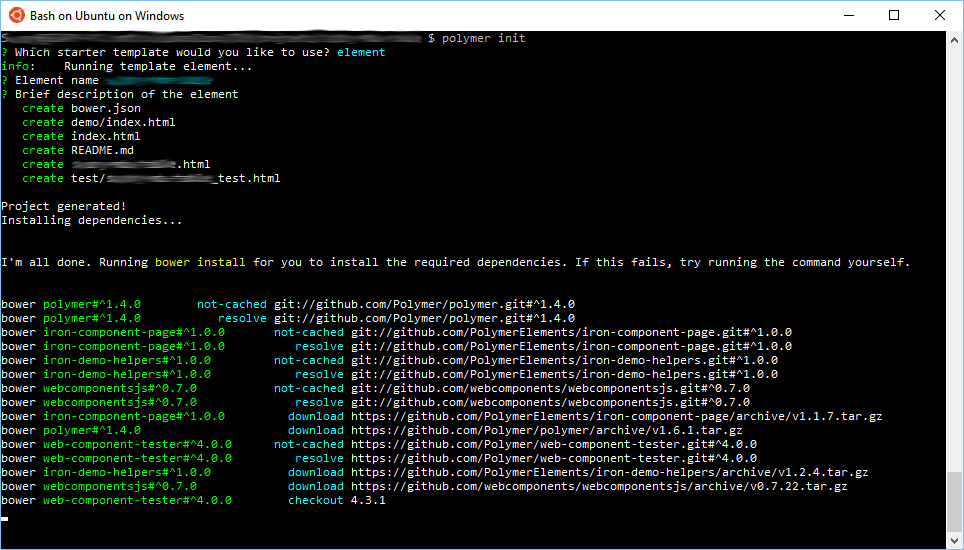Click the "Bash on Ubuntu on Windows" title
The width and height of the screenshot is (964, 550).
point(107,16)
